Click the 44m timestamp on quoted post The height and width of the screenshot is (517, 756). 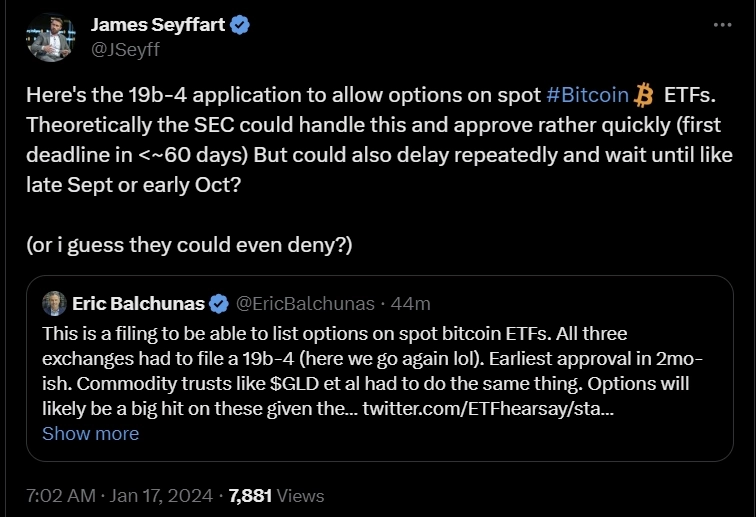click(412, 303)
